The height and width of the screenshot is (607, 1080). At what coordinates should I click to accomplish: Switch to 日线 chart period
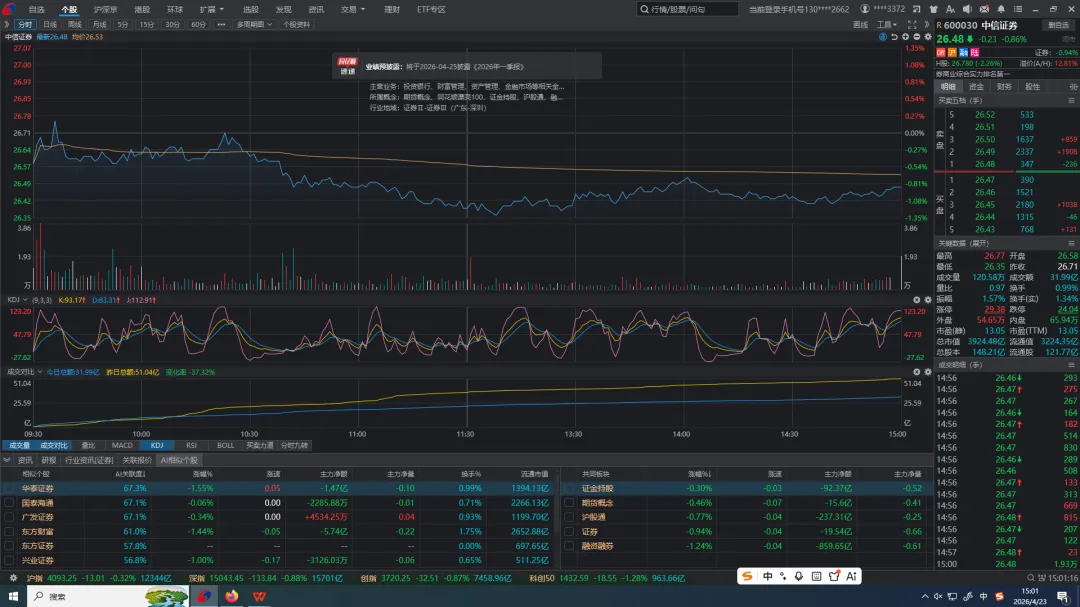[50, 25]
